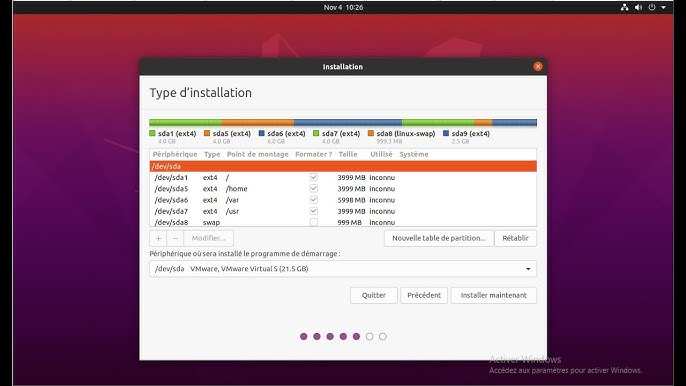Close the Installation window

[x=538, y=67]
